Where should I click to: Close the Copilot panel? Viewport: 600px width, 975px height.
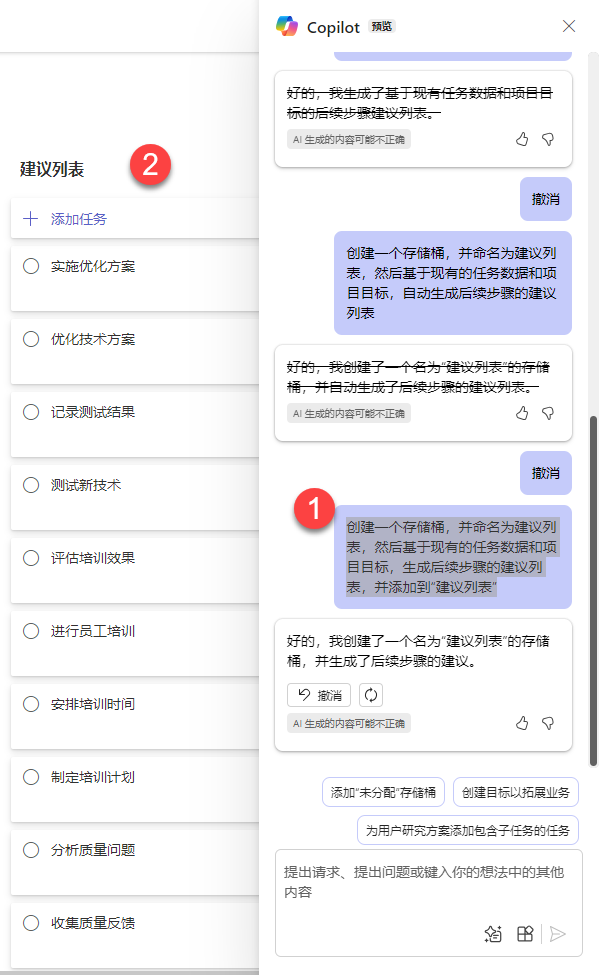(568, 26)
